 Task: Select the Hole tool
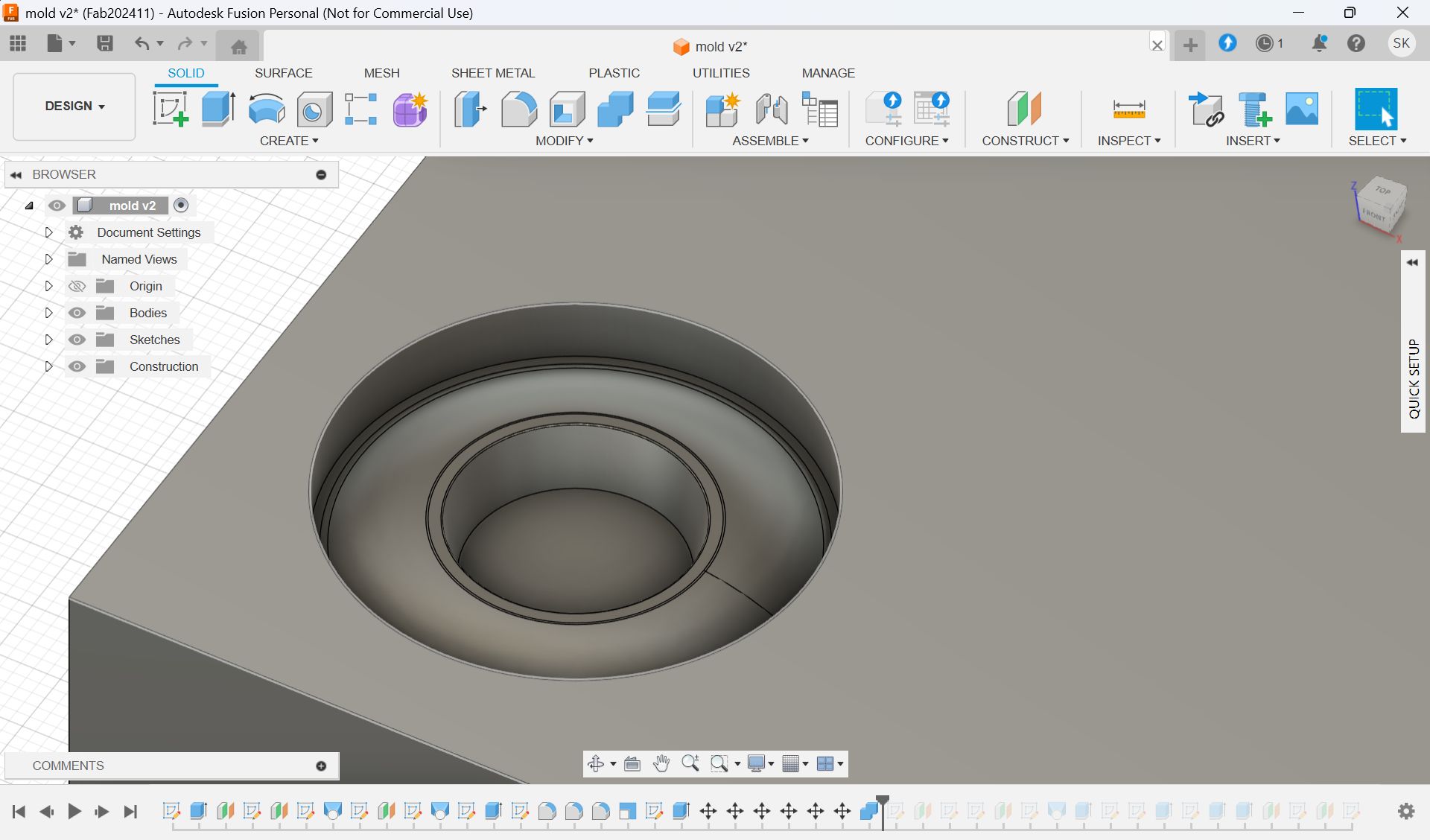tap(314, 110)
